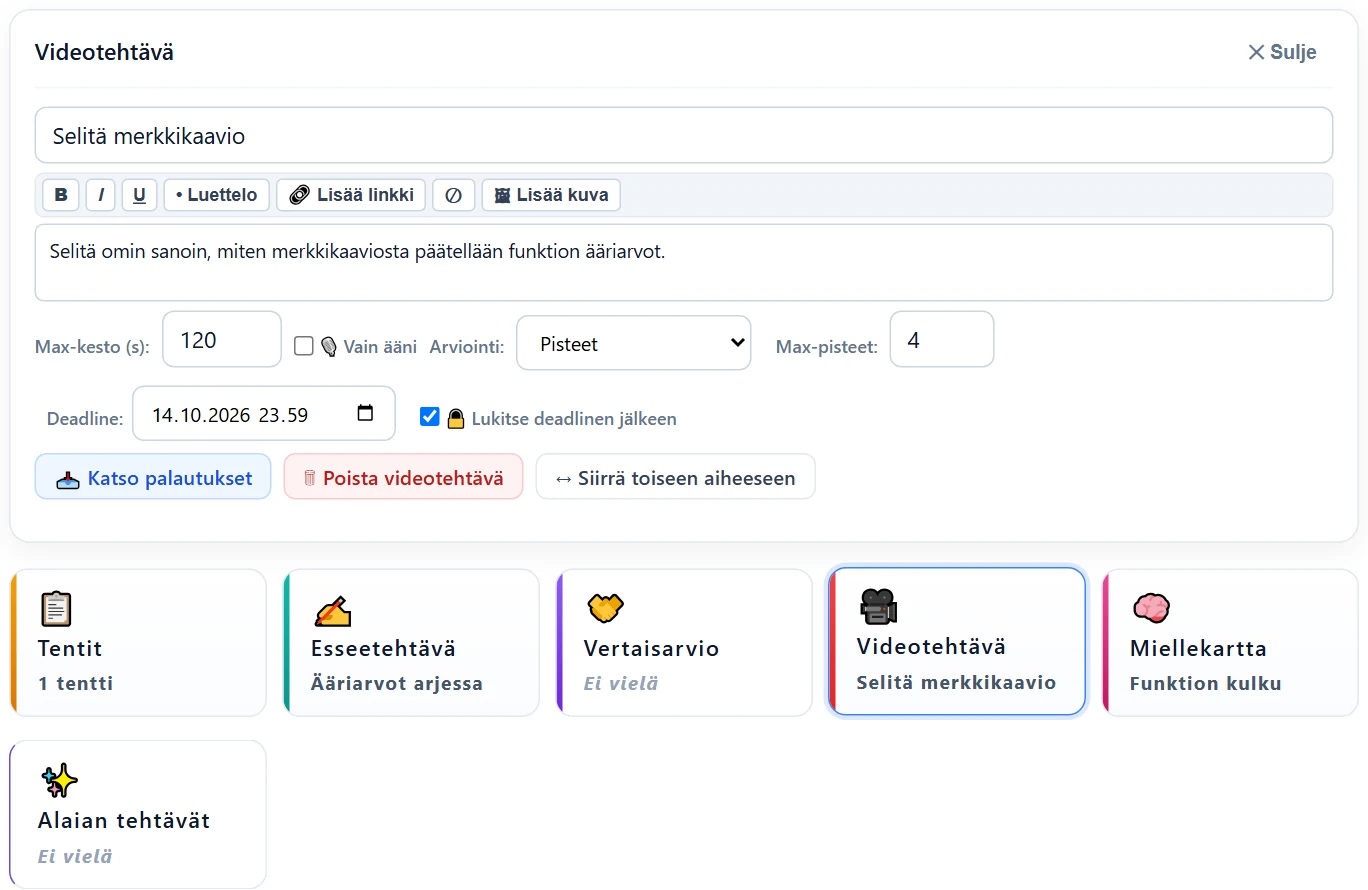Open the Miellekartta card
The height and width of the screenshot is (890, 1368).
[1230, 643]
